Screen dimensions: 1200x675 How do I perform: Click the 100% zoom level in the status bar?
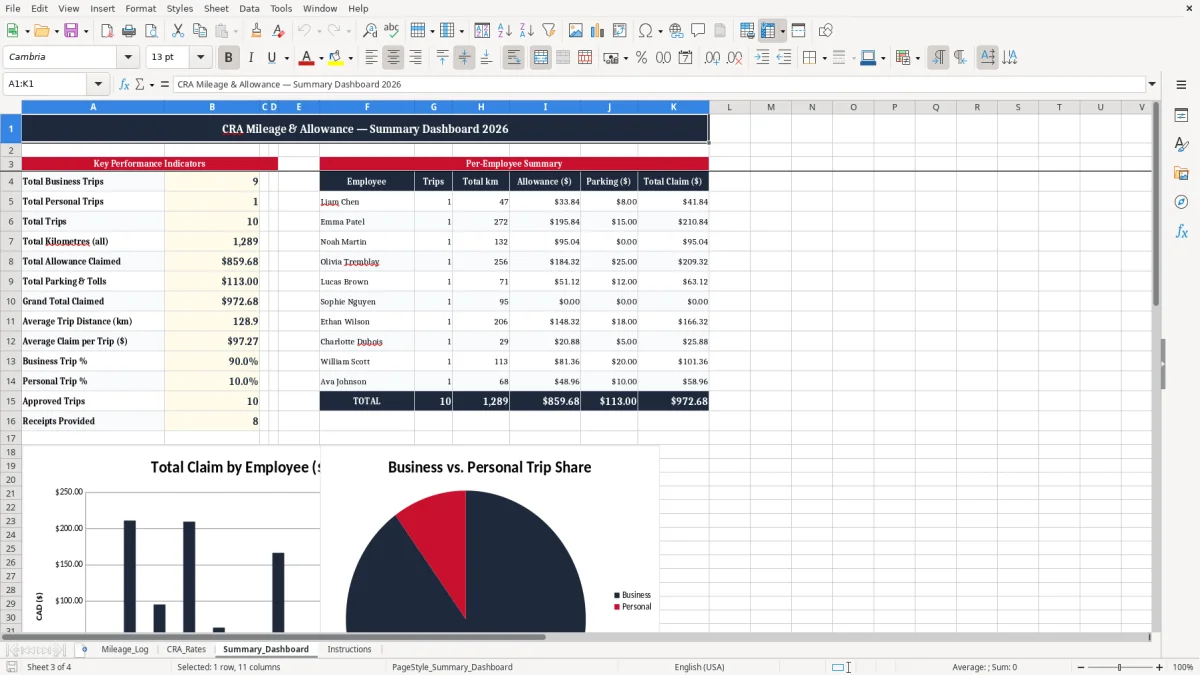tap(1183, 667)
